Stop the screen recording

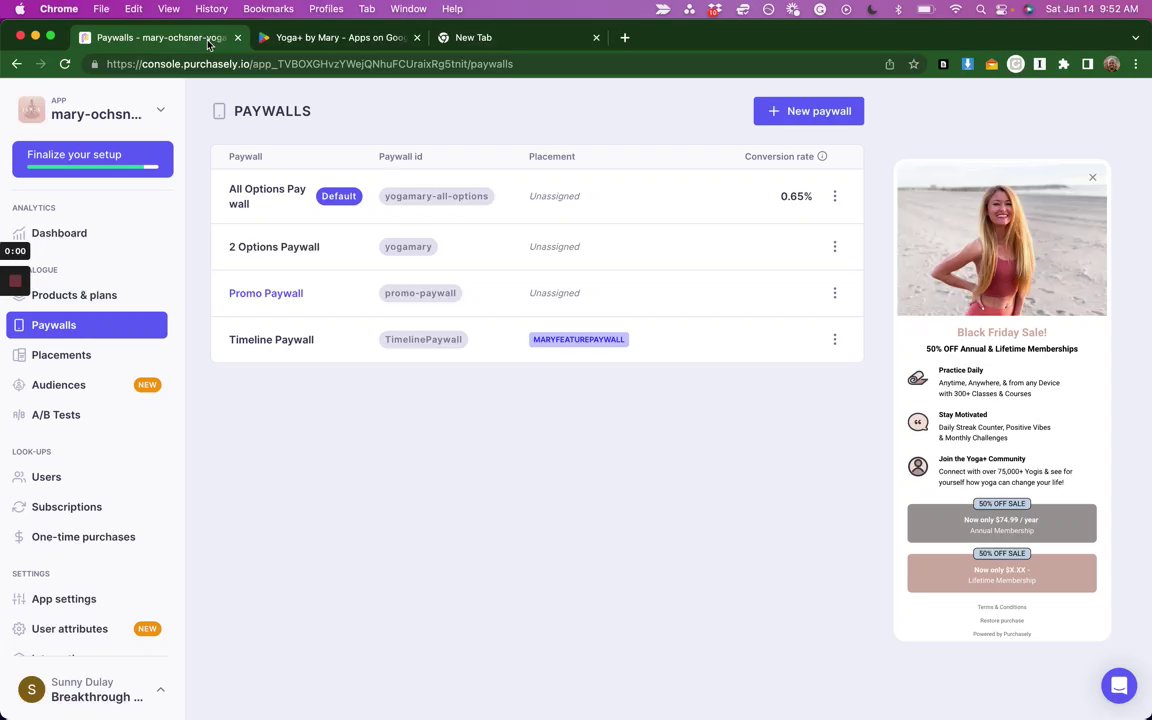click(x=15, y=281)
